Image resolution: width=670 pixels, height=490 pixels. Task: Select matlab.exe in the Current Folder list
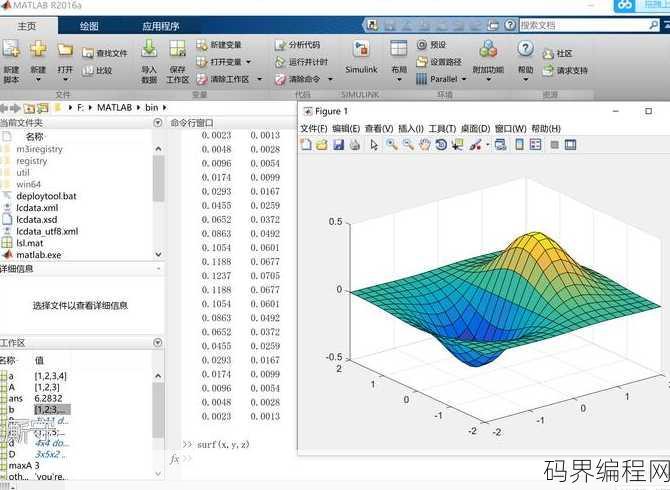pos(38,255)
